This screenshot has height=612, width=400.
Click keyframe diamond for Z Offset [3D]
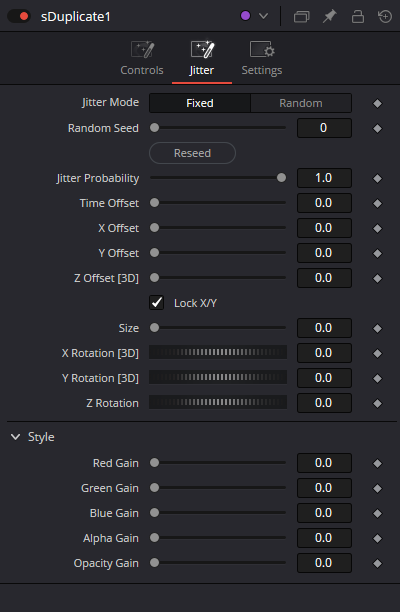(x=377, y=278)
